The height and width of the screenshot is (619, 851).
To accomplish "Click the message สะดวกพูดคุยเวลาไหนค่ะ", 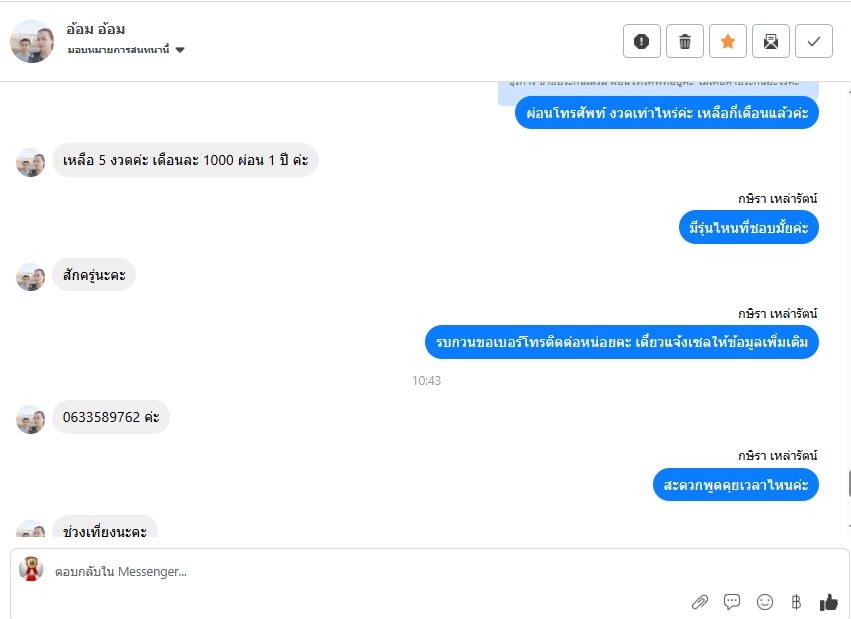I will (735, 484).
